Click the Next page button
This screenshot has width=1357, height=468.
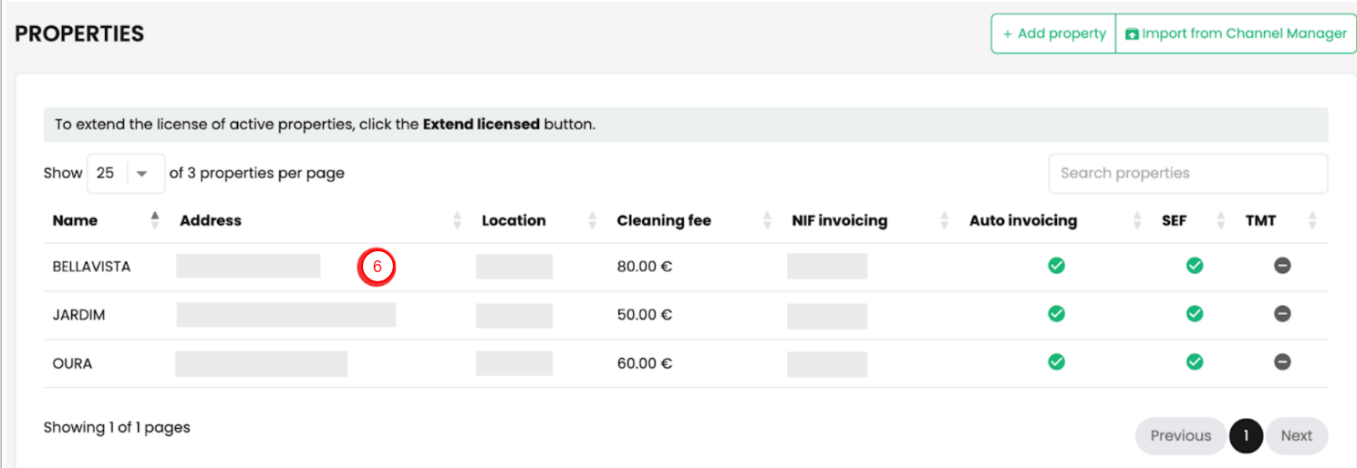pyautogui.click(x=1296, y=436)
